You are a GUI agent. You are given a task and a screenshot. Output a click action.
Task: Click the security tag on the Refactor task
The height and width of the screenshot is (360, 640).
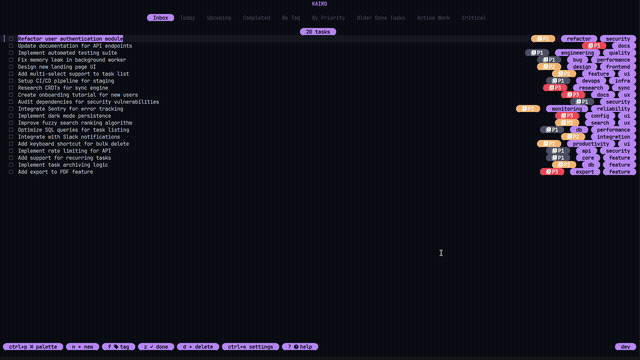pyautogui.click(x=618, y=39)
